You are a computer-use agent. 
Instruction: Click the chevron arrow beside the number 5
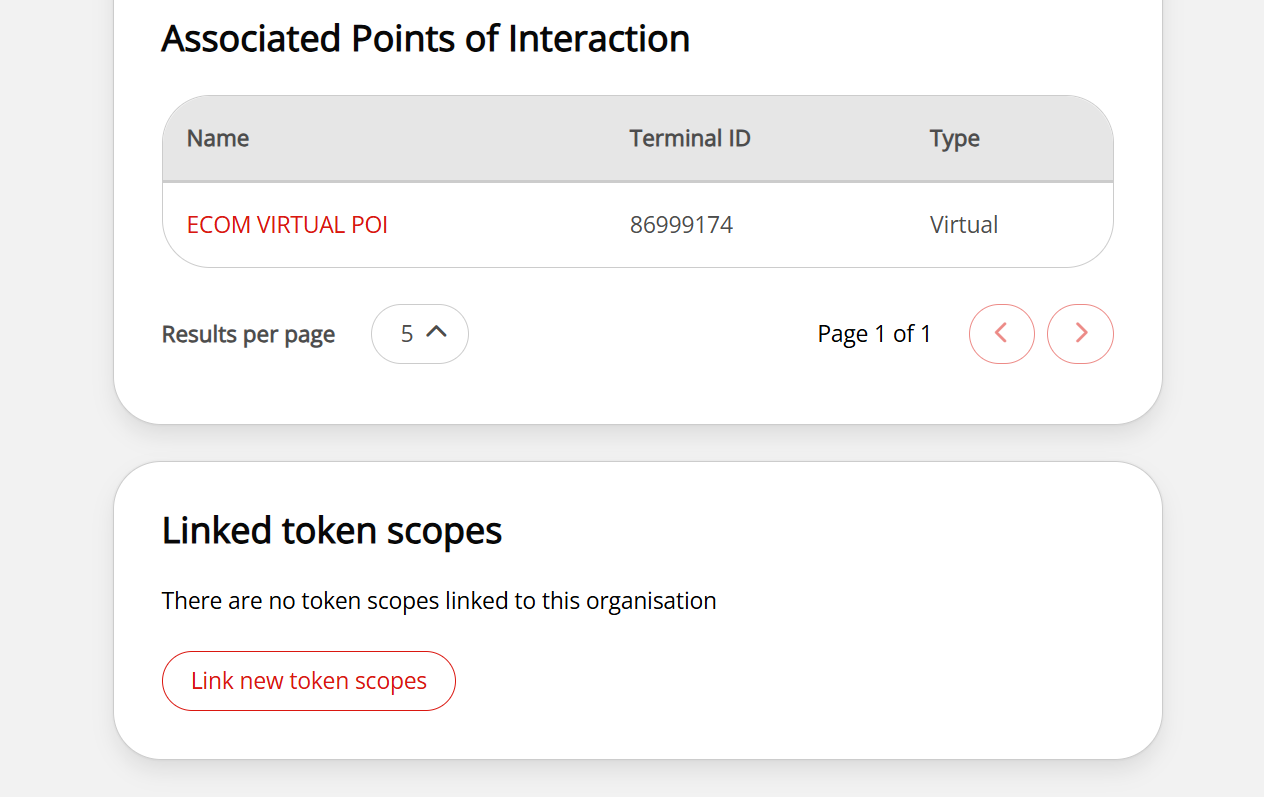click(436, 332)
